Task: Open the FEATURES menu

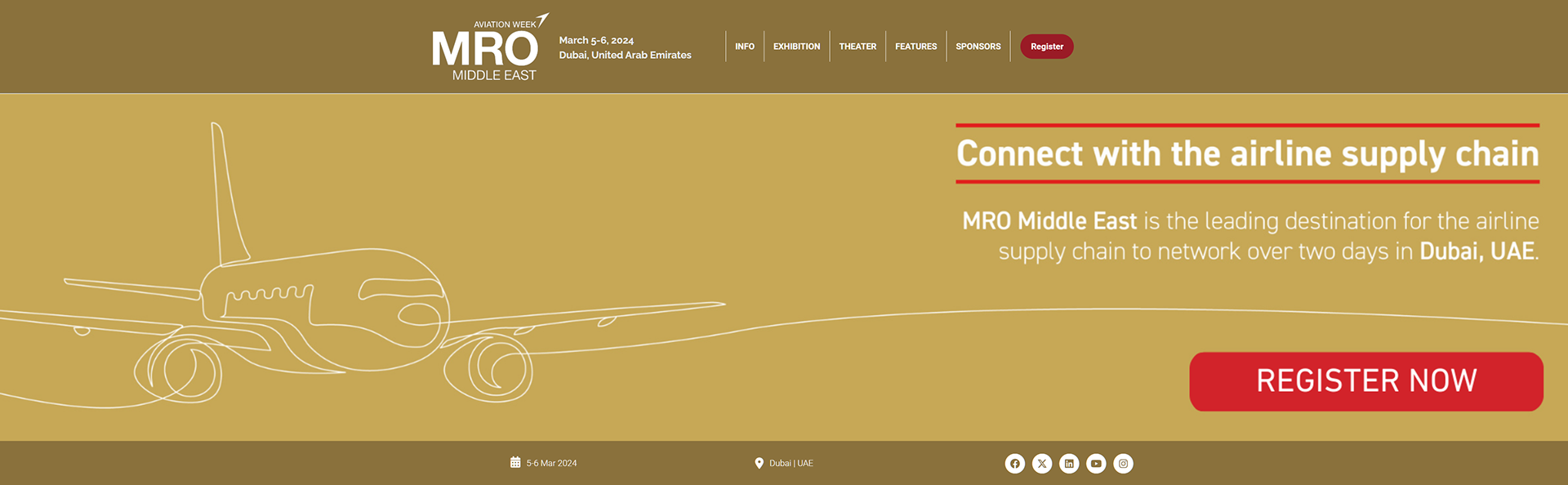Action: pos(916,47)
